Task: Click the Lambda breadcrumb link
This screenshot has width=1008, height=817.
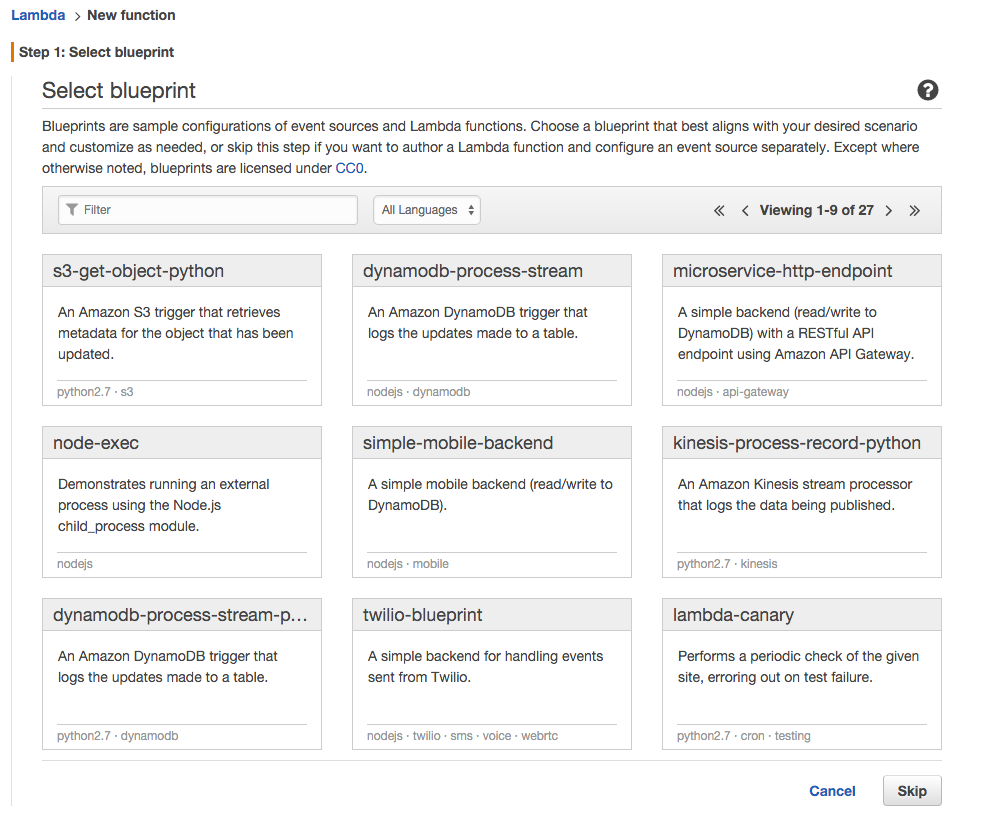Action: coord(38,15)
